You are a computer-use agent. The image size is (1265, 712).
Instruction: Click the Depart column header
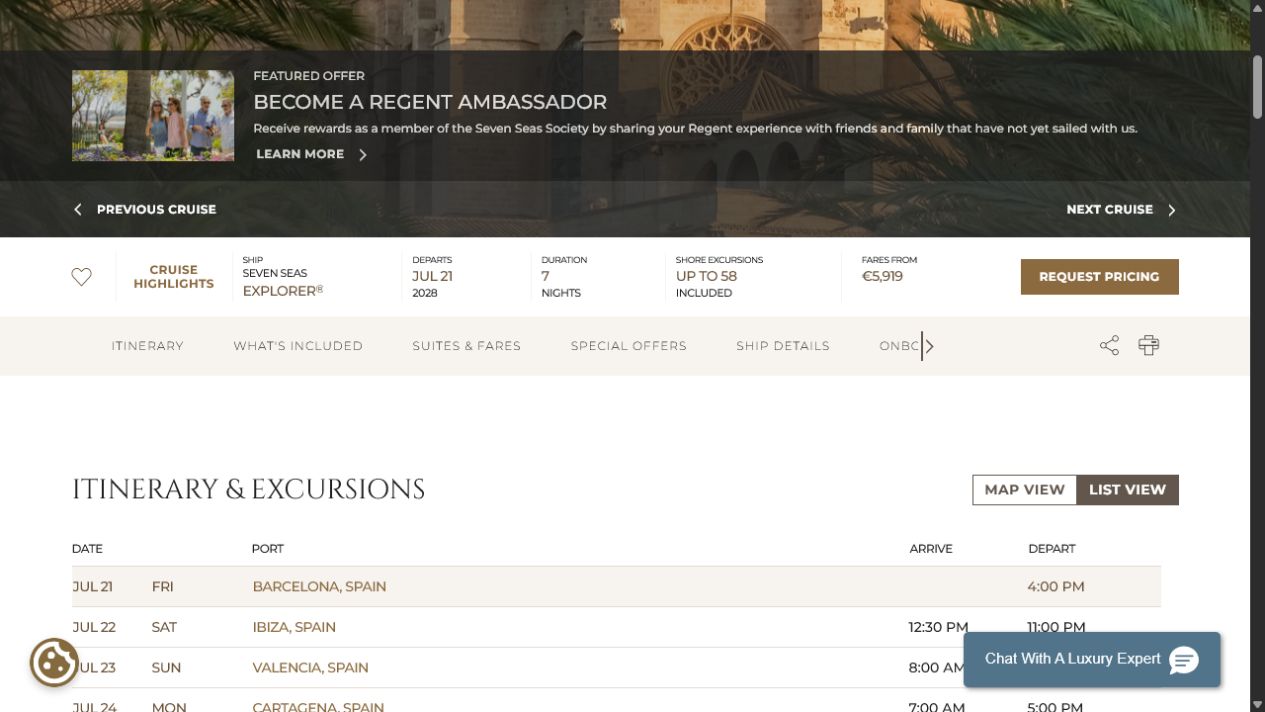[1052, 549]
